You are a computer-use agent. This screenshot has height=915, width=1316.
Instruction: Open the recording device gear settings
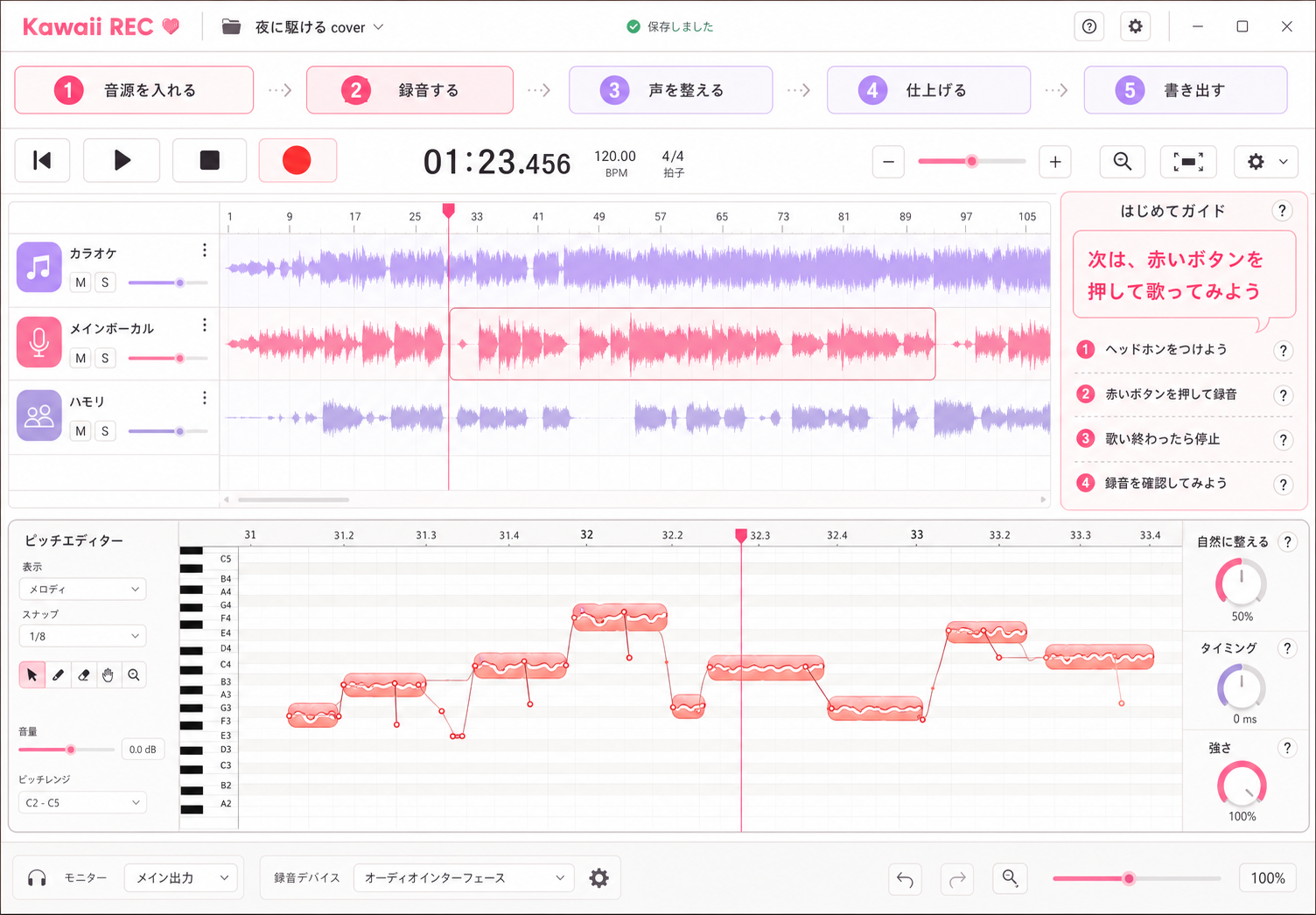point(598,878)
